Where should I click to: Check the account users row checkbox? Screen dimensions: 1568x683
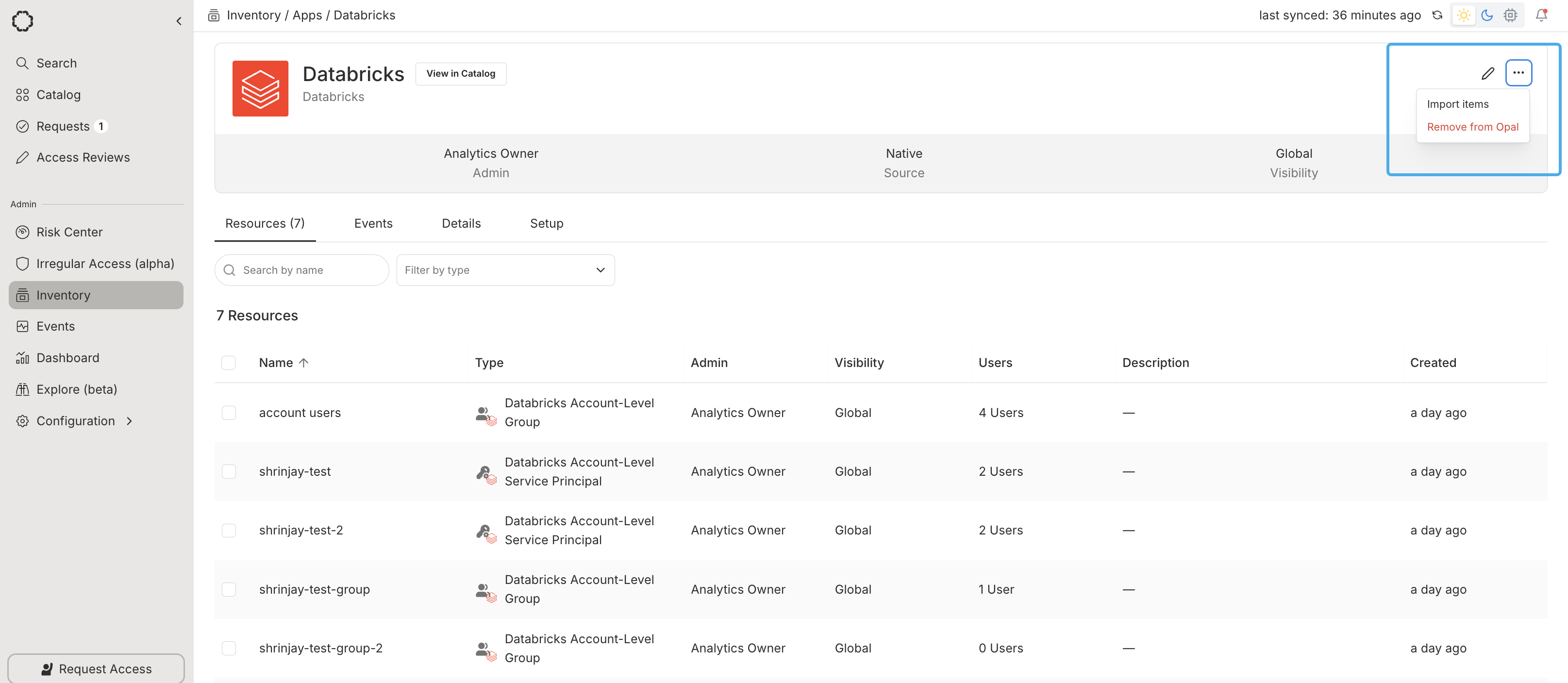(229, 413)
